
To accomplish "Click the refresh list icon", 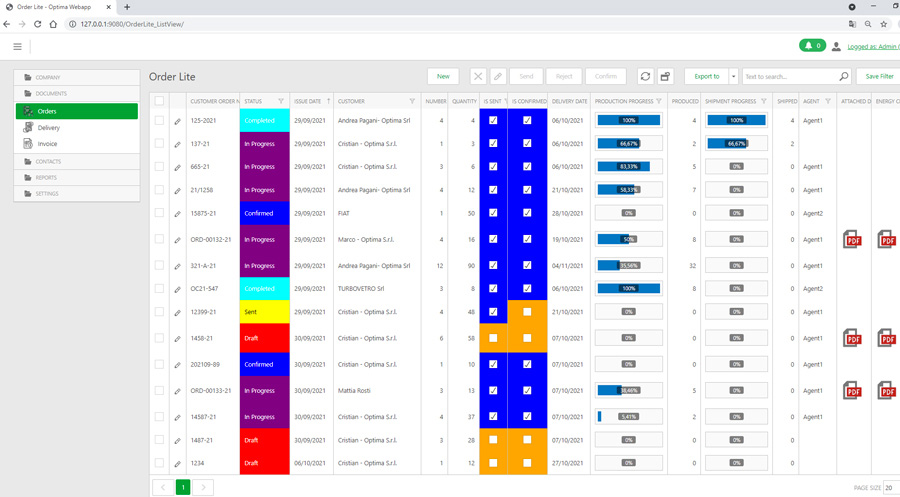I will point(645,76).
